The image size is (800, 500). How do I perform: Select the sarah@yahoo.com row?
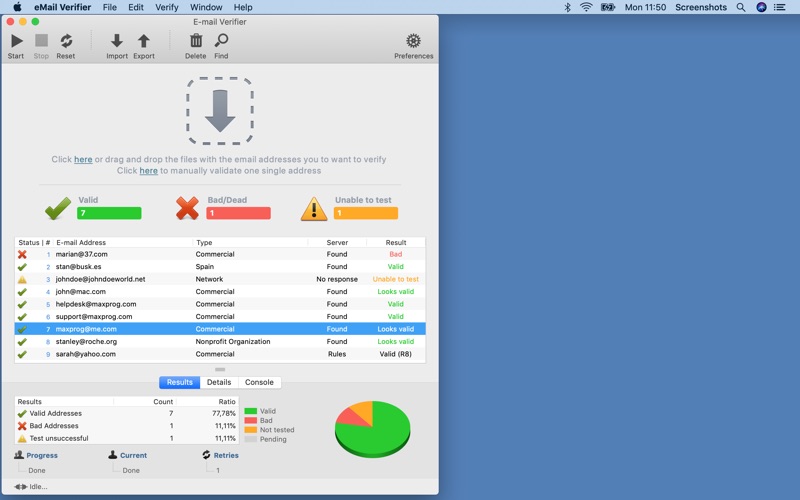[220, 354]
